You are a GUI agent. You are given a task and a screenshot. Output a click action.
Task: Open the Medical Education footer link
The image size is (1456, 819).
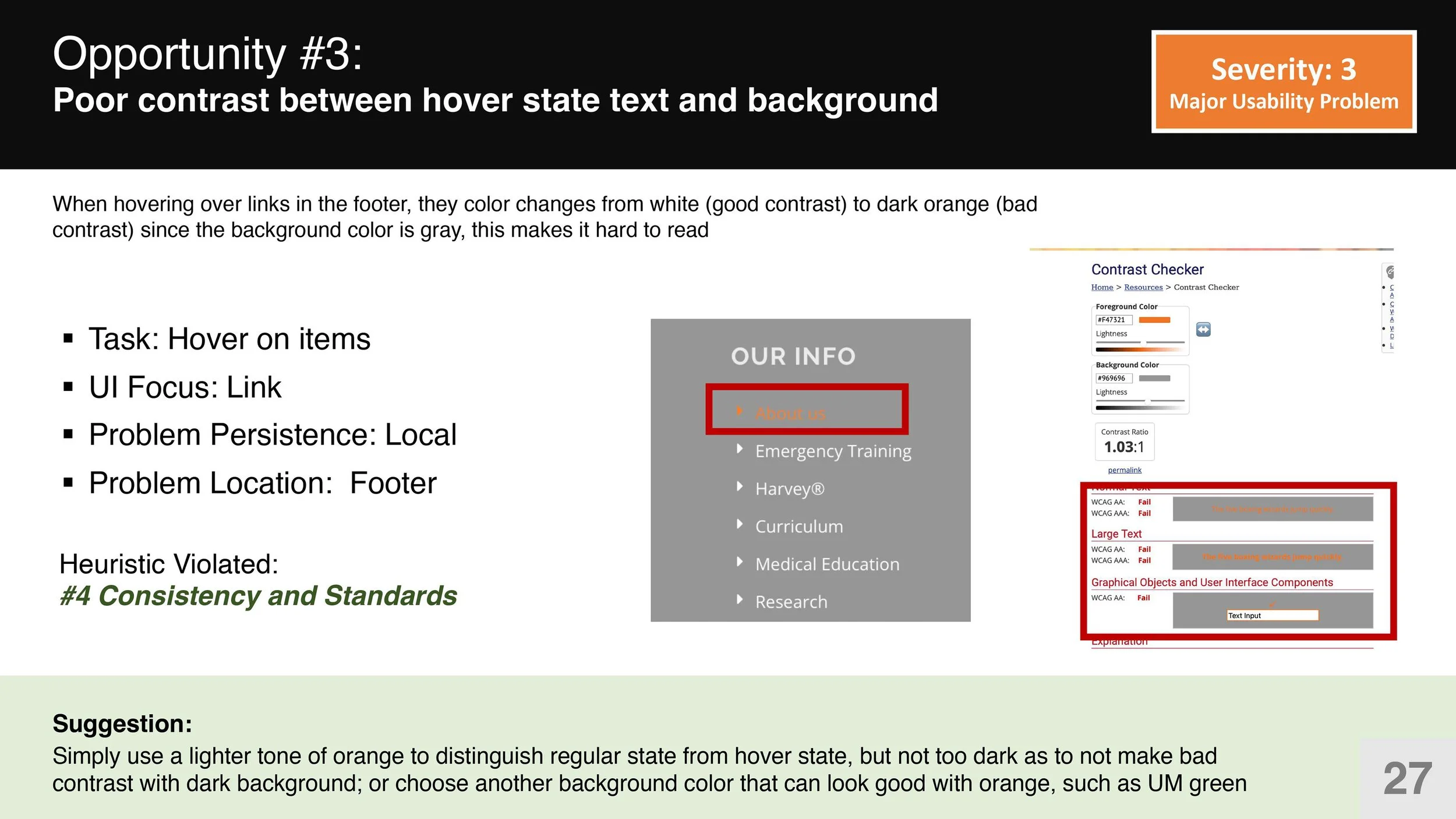(x=827, y=564)
